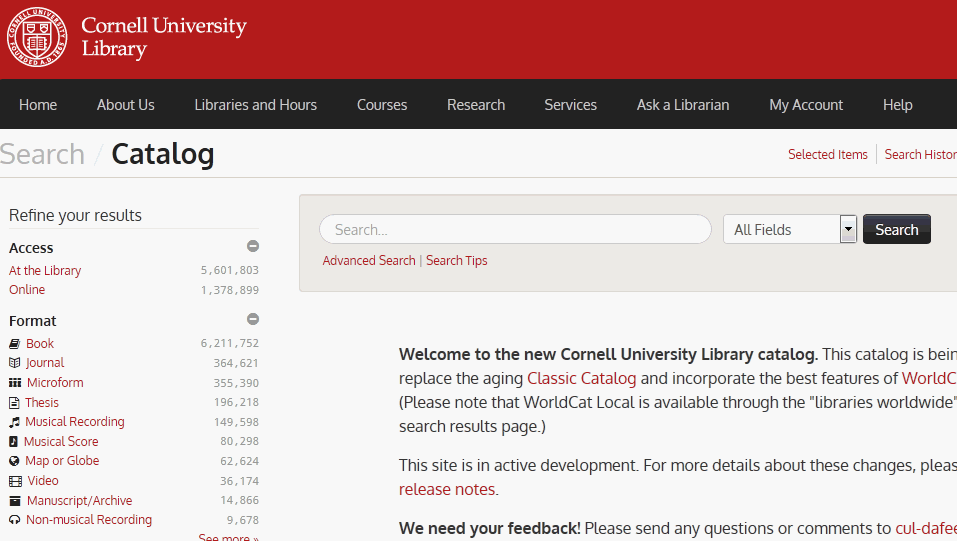Click the 364,621 Journal count
Image resolution: width=957 pixels, height=541 pixels.
coord(236,363)
